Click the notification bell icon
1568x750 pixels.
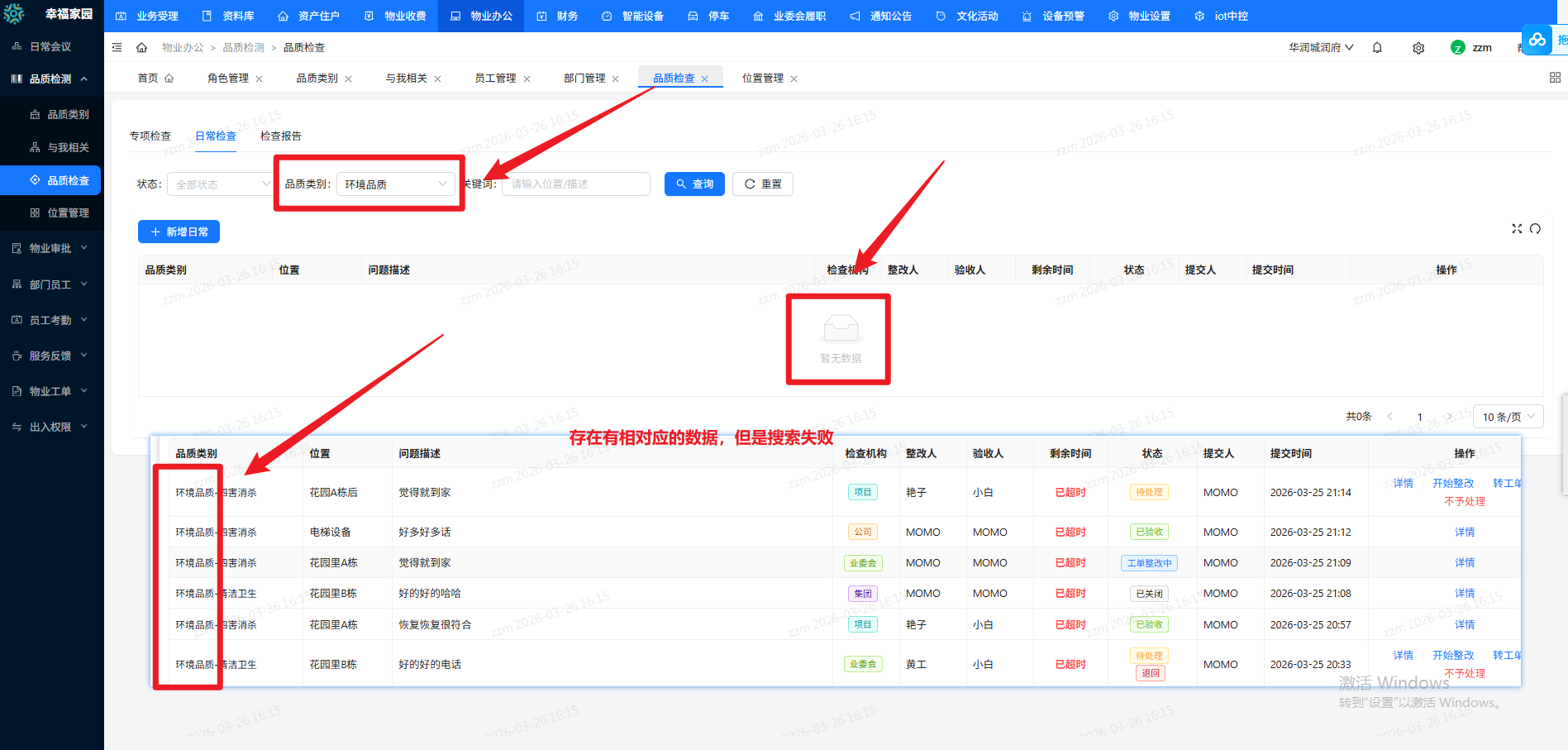[x=1377, y=48]
